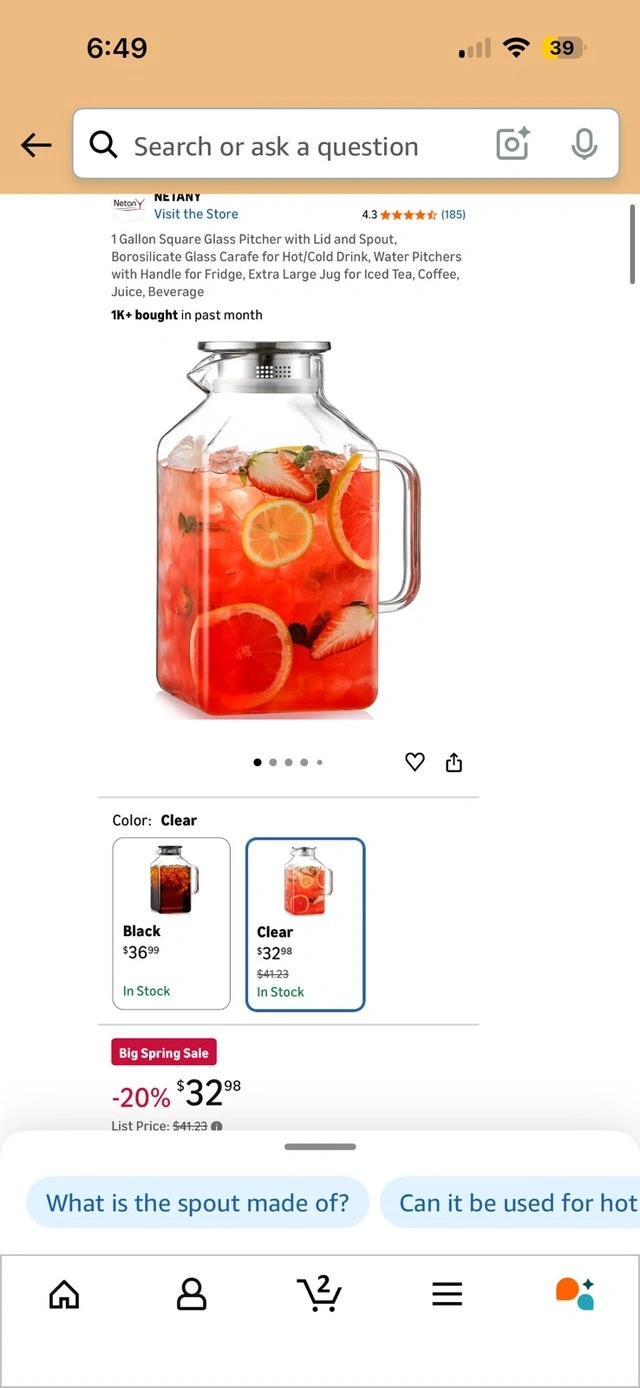640x1388 pixels.
Task: Tap the heart wishlist icon
Action: 415,762
